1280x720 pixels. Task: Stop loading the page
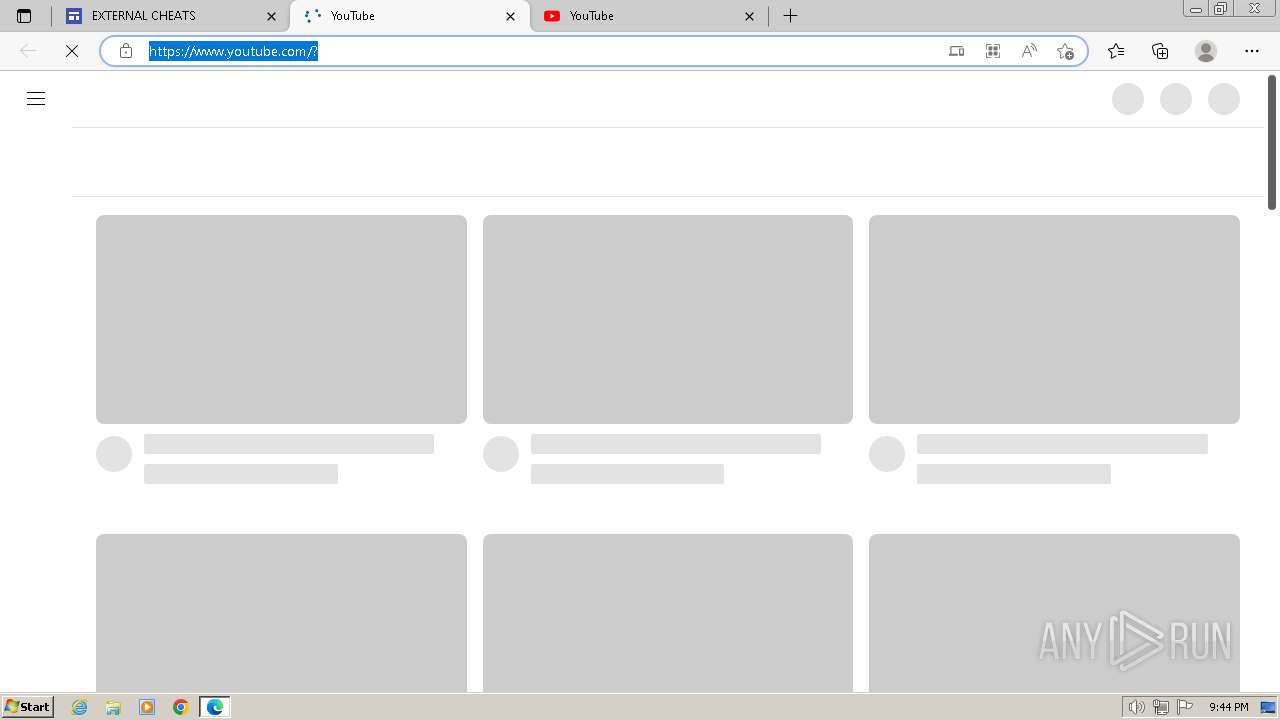tap(72, 51)
